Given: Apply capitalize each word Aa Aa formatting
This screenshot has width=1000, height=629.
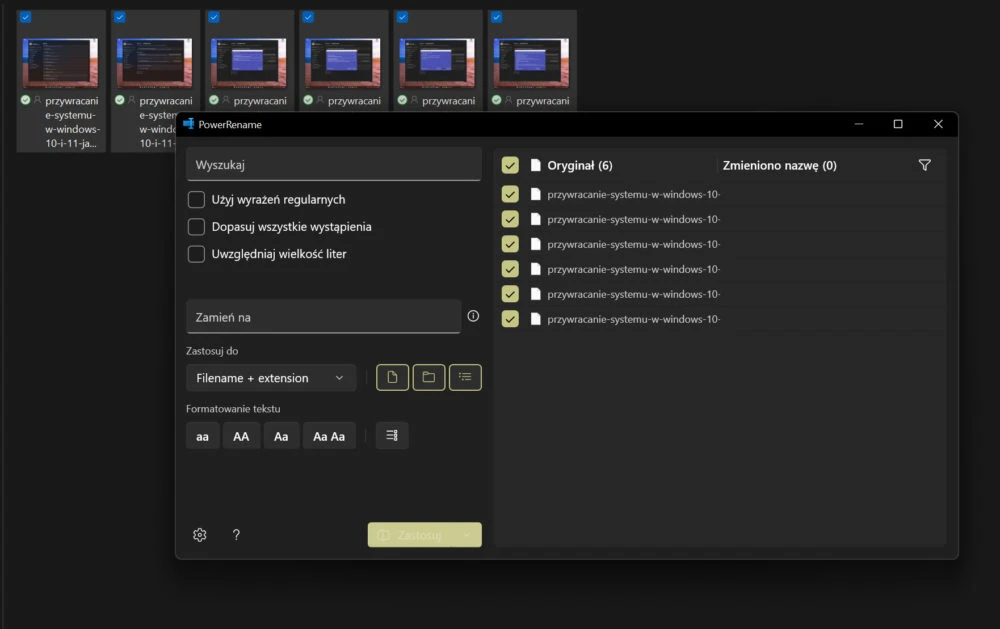Looking at the screenshot, I should [329, 436].
